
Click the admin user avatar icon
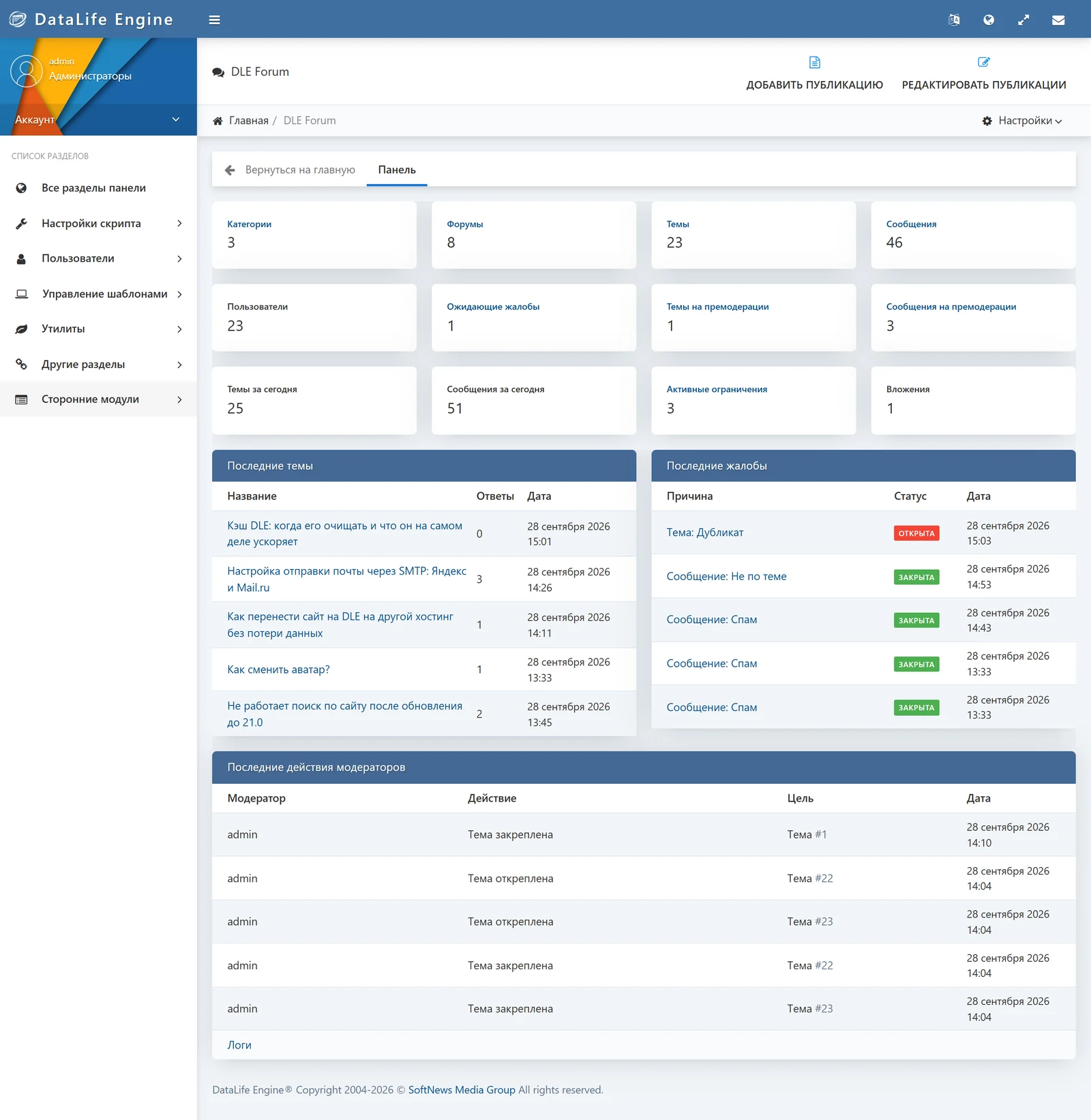27,71
